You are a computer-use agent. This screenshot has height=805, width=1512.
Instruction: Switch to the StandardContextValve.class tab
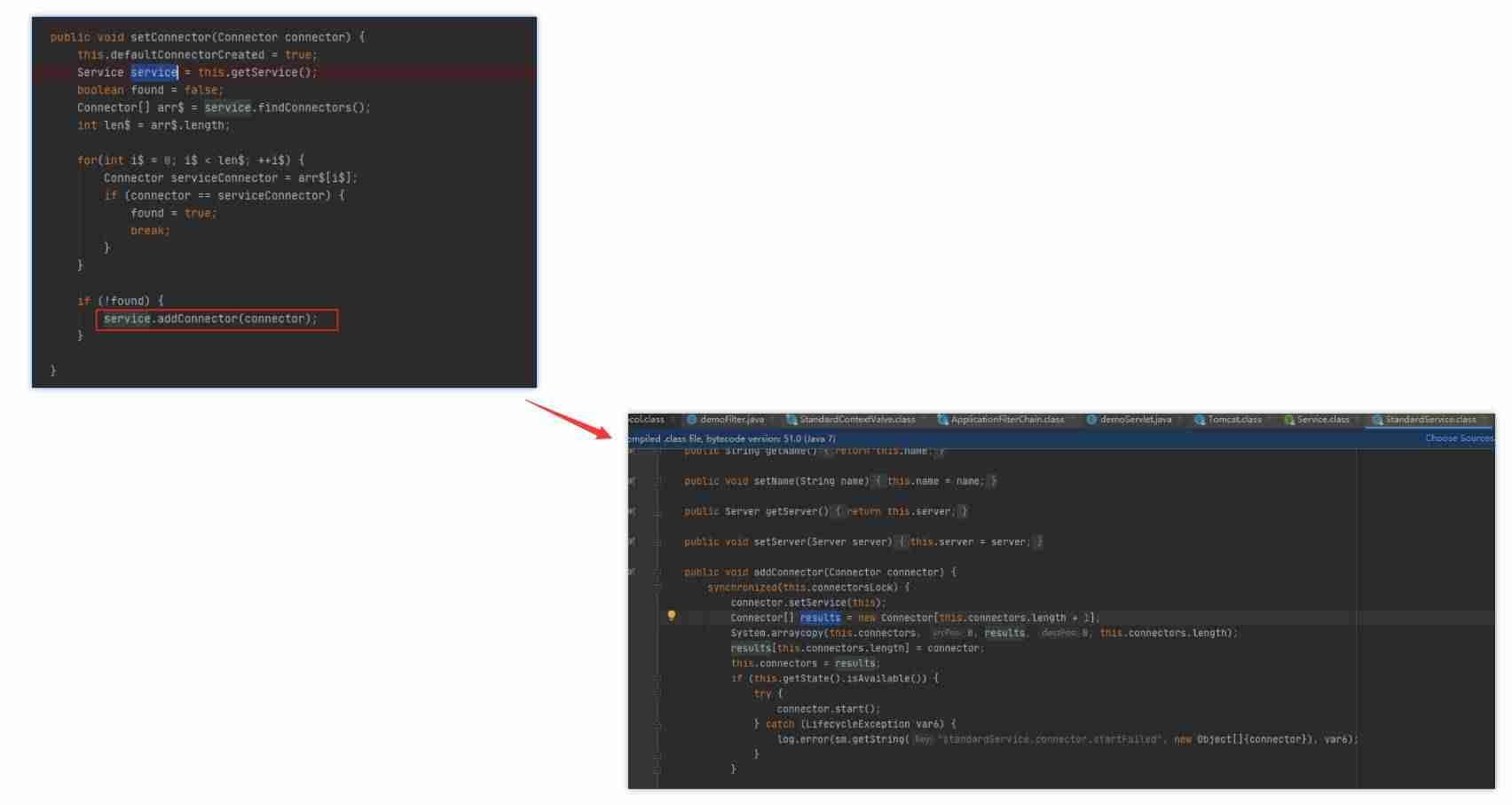tap(851, 420)
